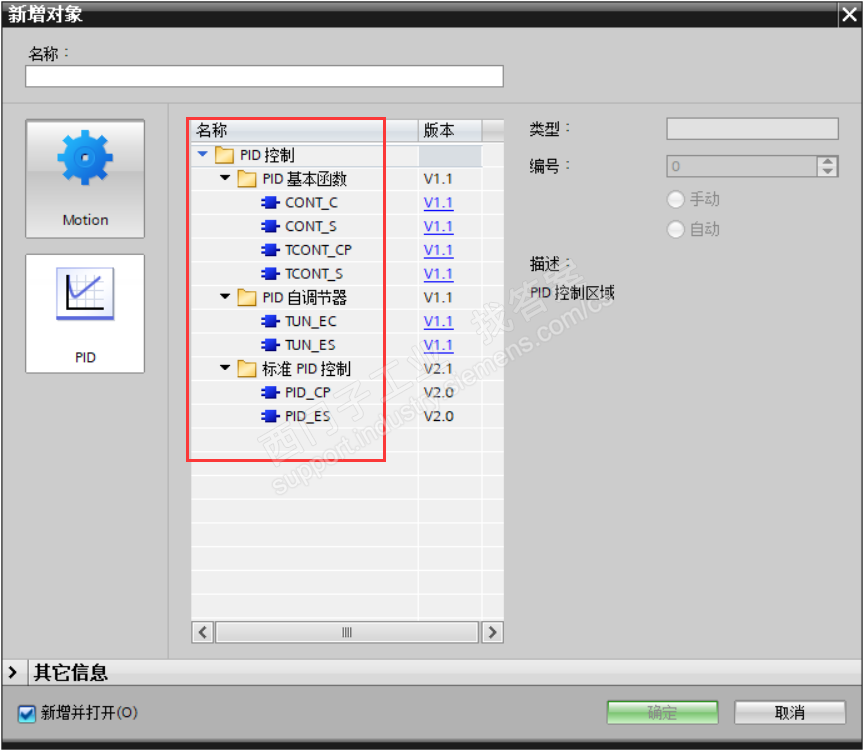Click the 取消 button
The width and height of the screenshot is (864, 751).
[x=790, y=712]
